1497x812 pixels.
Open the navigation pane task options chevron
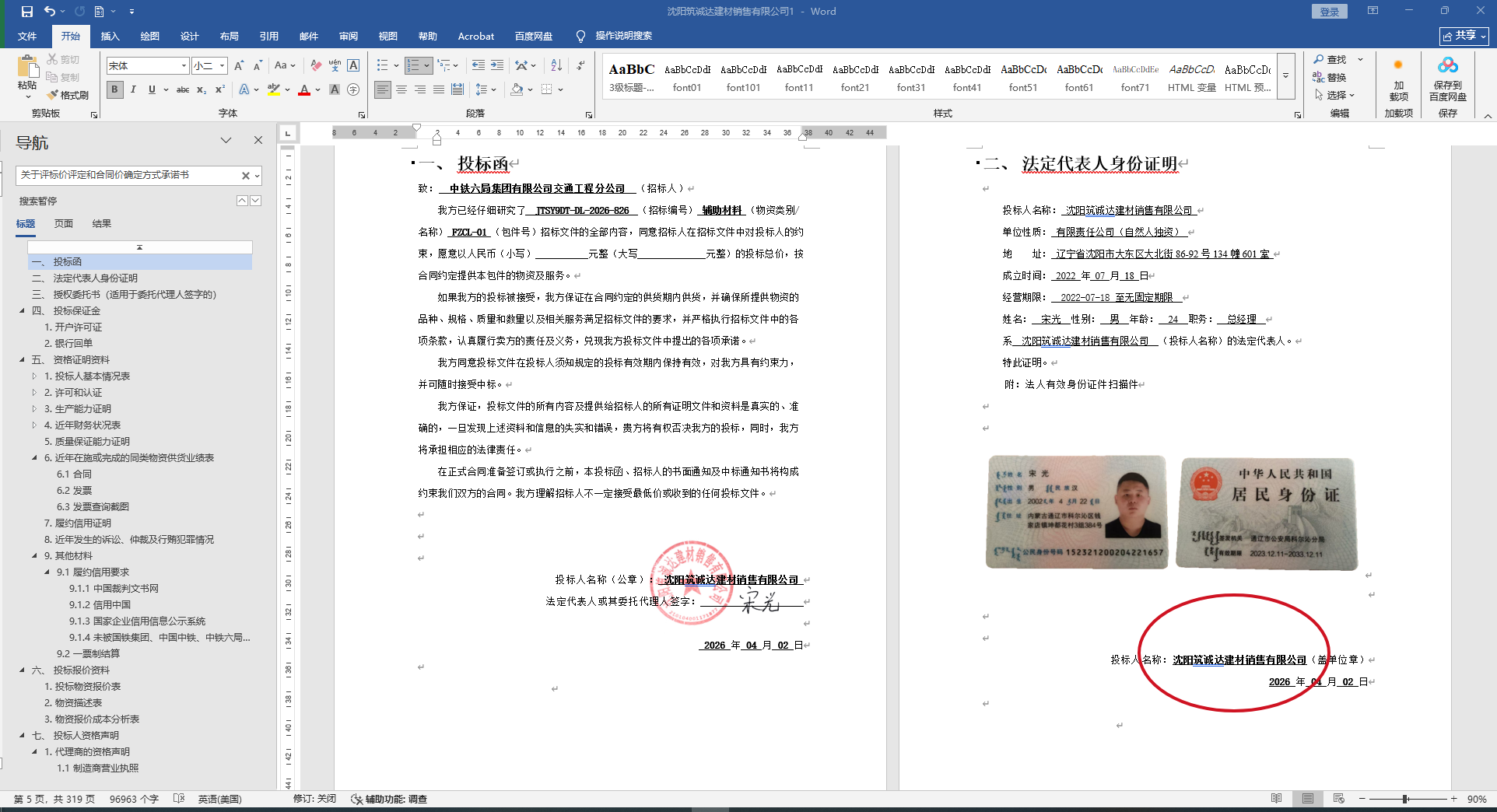226,141
